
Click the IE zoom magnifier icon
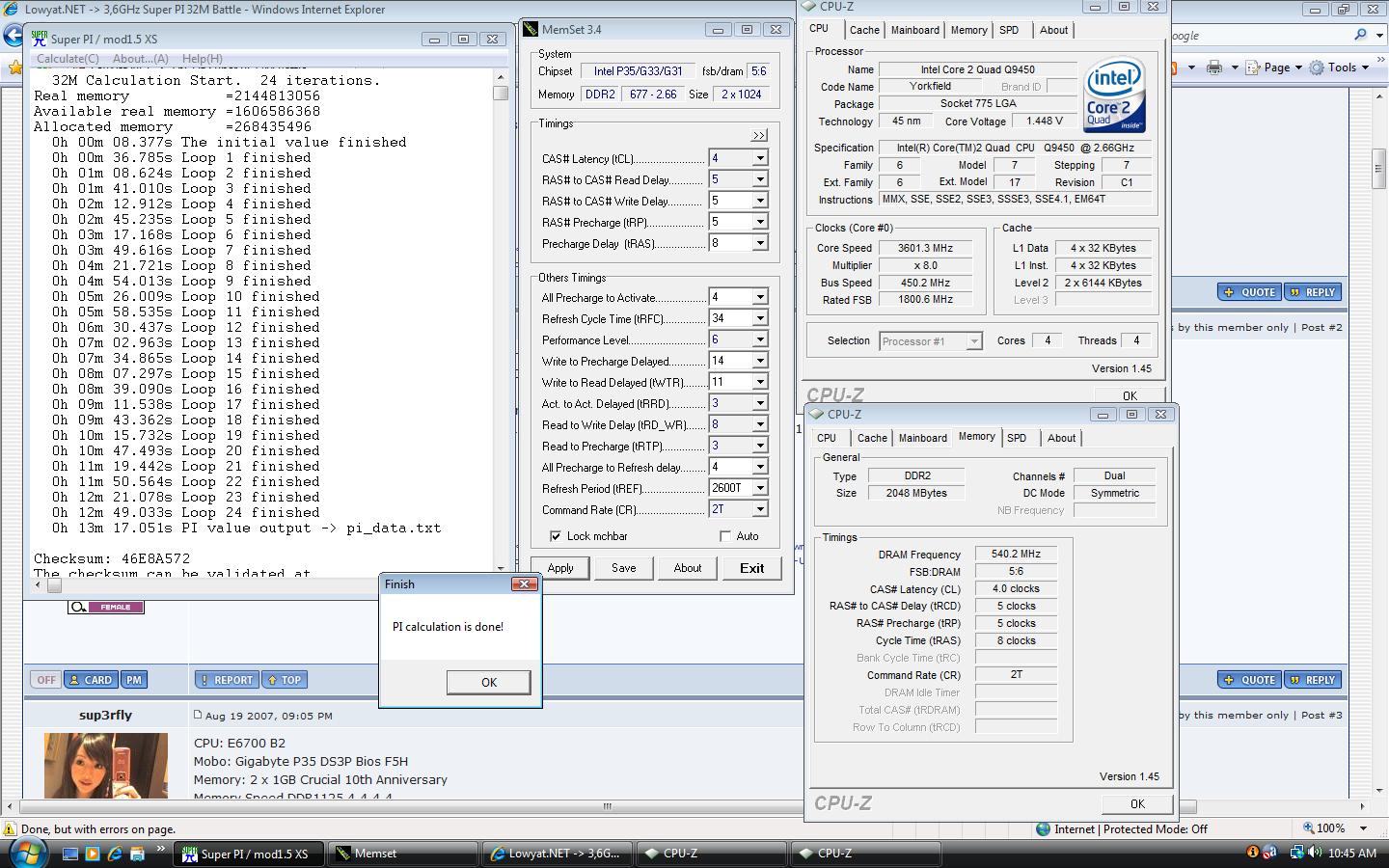(x=1310, y=828)
